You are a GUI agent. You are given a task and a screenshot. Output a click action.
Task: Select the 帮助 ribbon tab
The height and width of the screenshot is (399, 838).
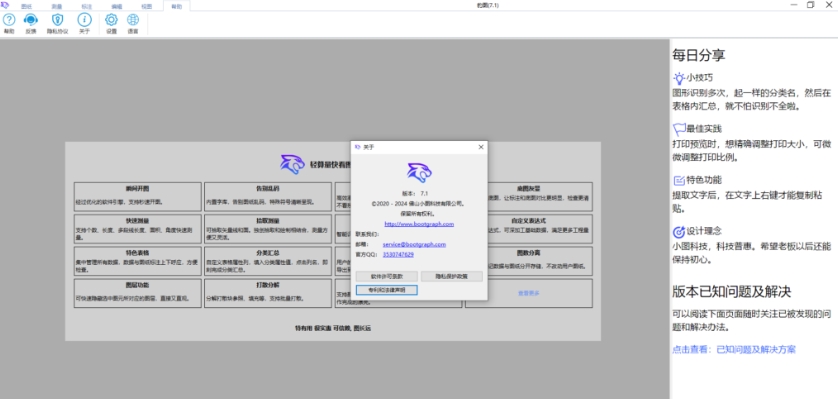(176, 6)
